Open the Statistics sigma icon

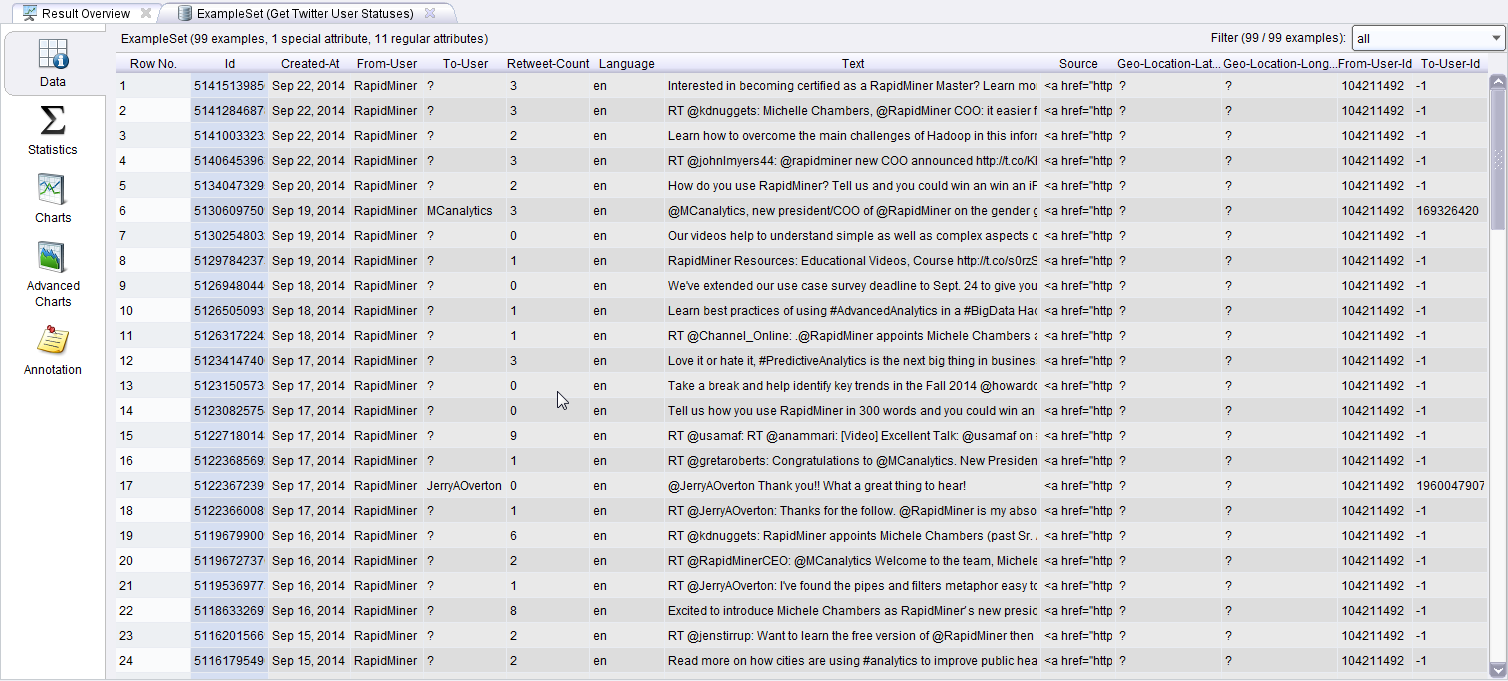coord(52,122)
